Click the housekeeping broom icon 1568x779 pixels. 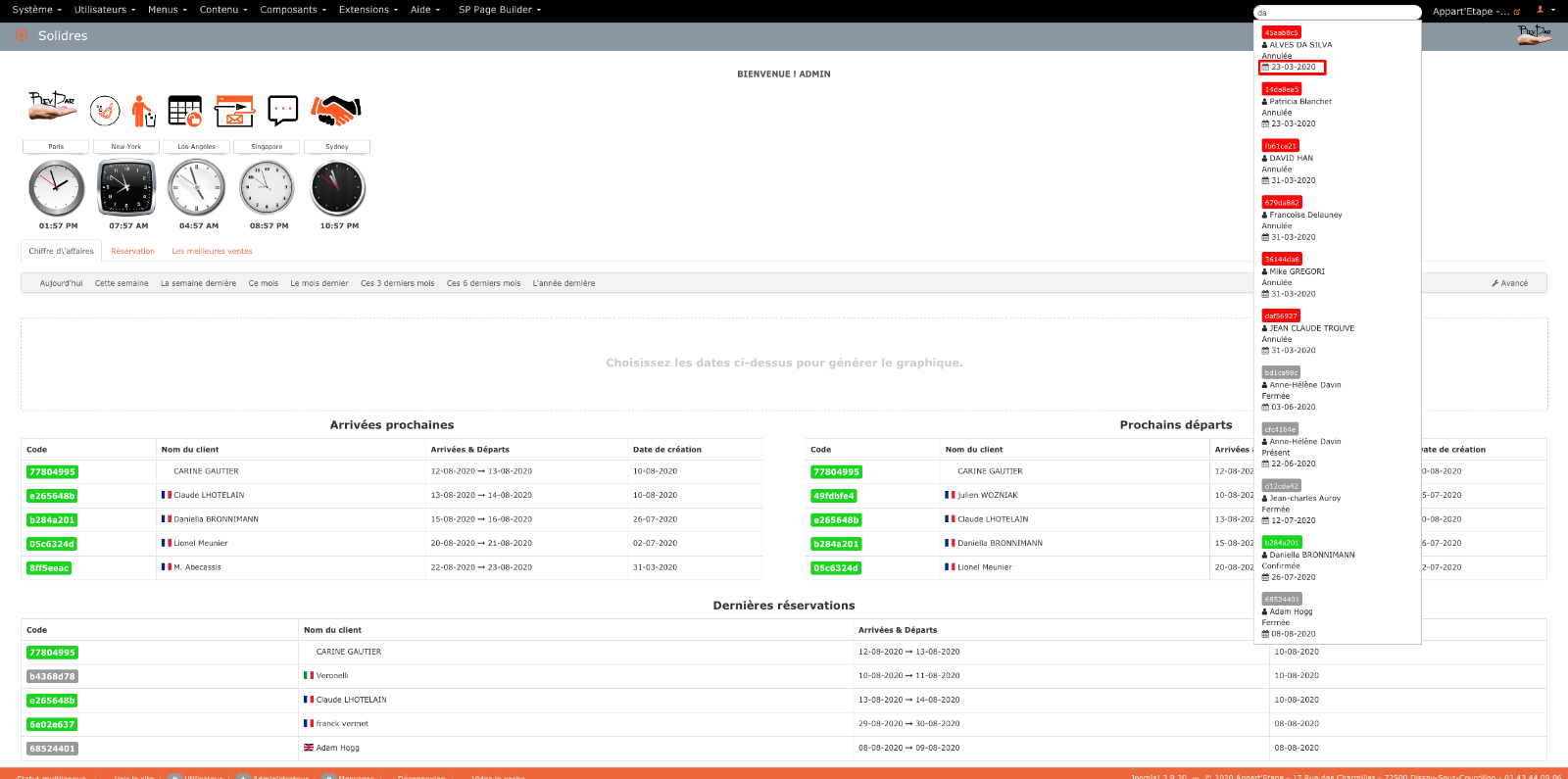[x=105, y=111]
